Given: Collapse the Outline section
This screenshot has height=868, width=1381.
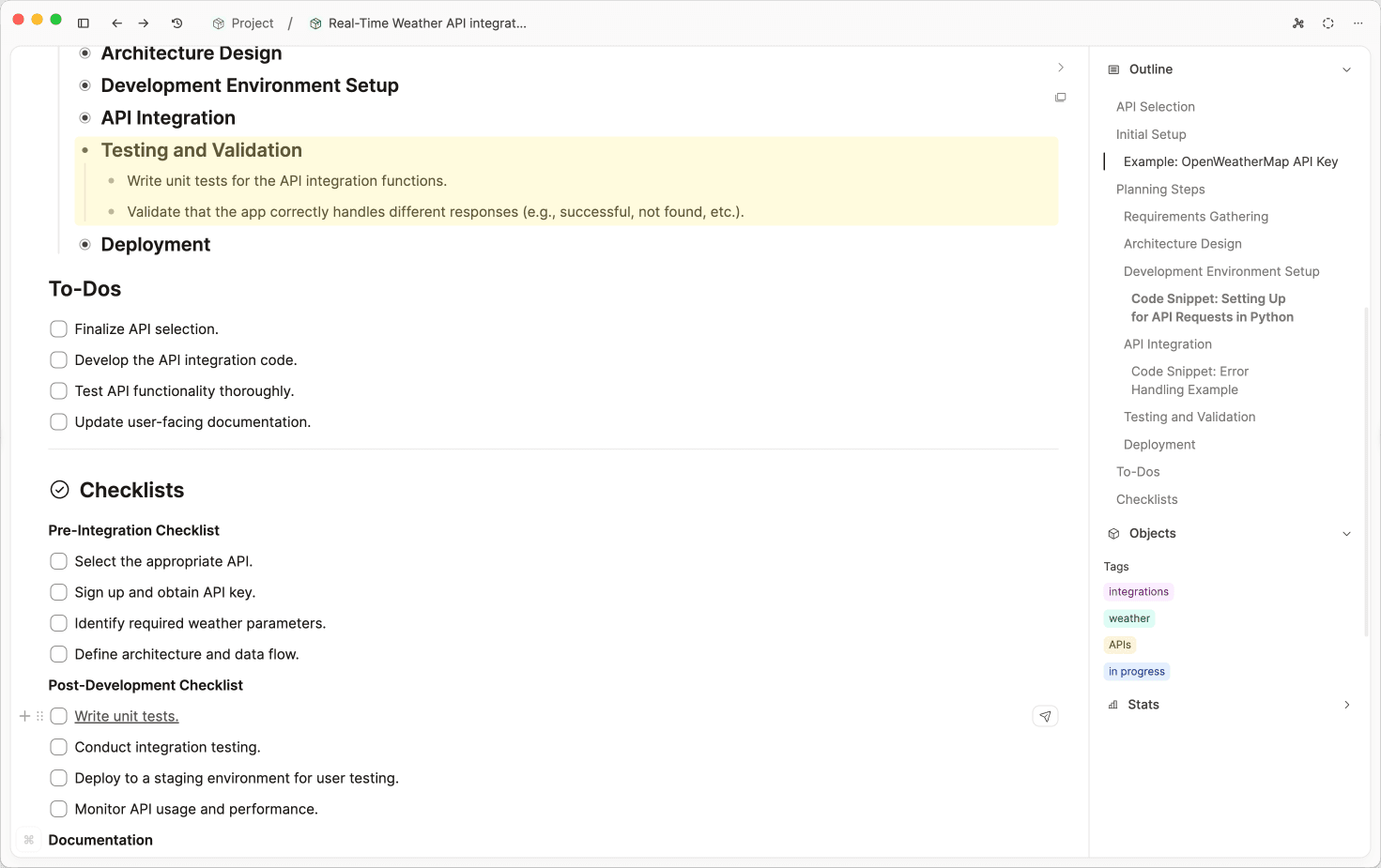Looking at the screenshot, I should (1347, 69).
